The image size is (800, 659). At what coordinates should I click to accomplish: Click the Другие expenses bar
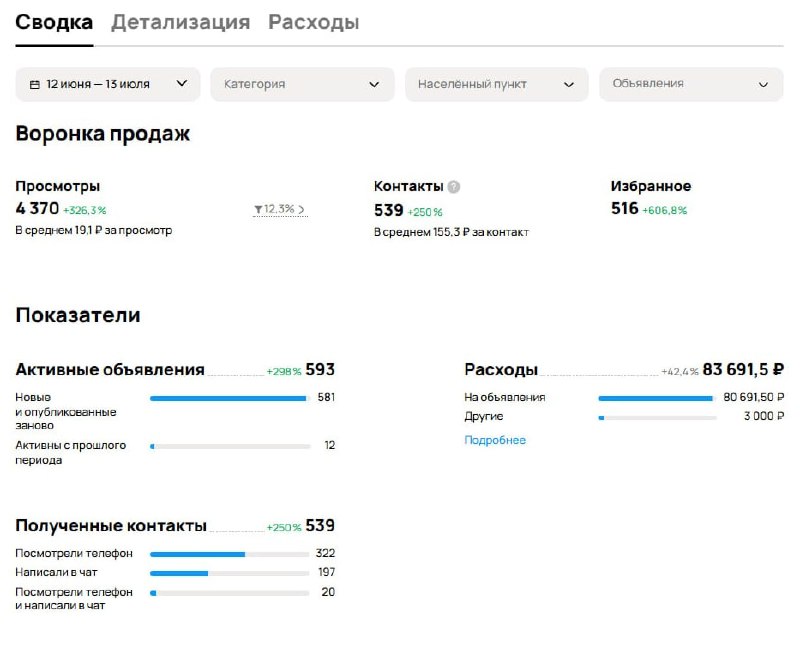click(x=657, y=418)
